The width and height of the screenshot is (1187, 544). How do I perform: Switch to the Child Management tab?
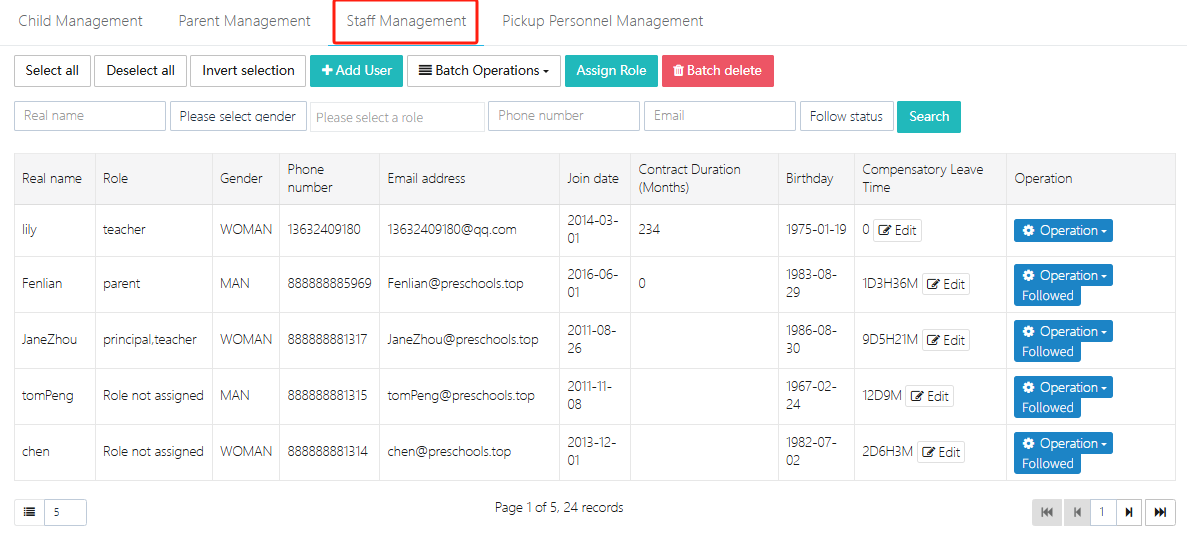point(80,21)
